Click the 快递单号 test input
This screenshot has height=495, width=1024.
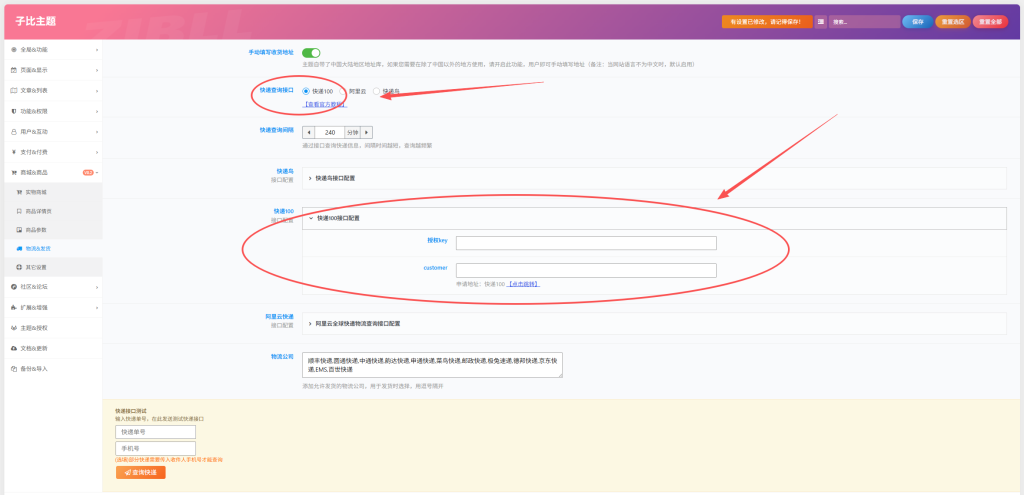[155, 432]
